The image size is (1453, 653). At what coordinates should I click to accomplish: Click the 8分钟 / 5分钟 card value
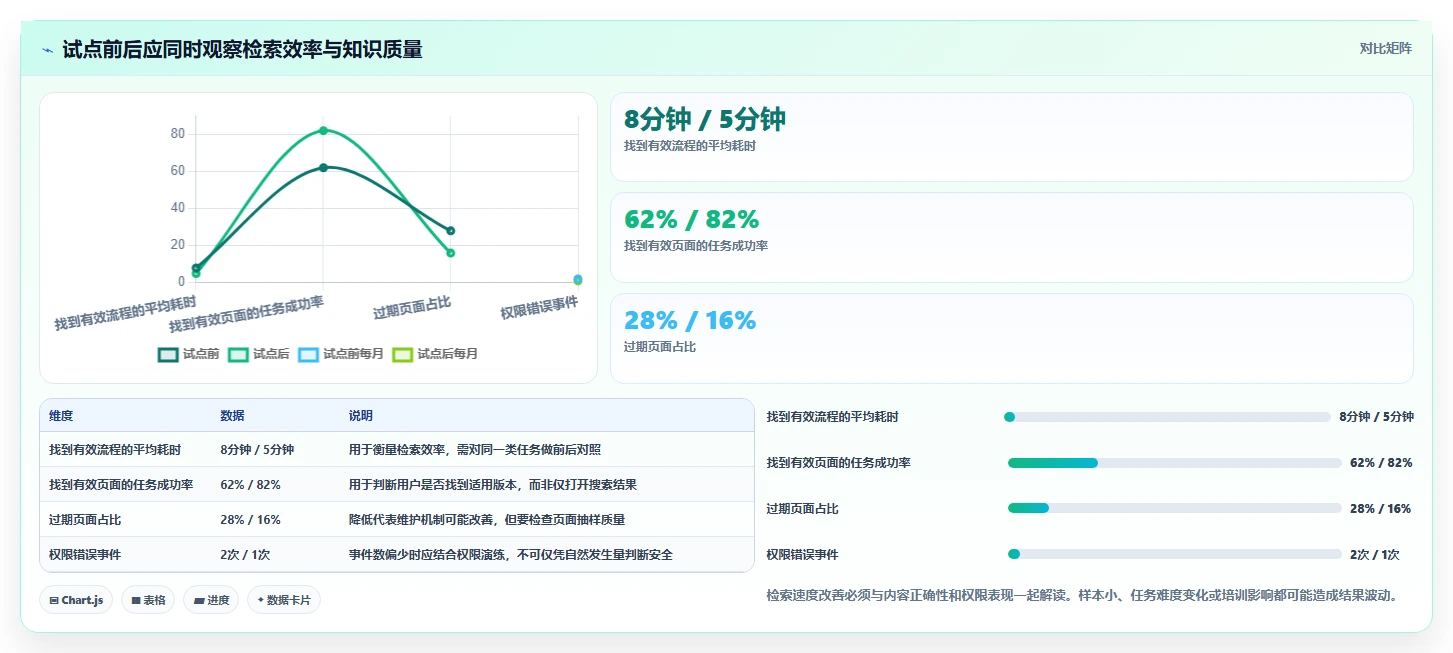pos(705,120)
